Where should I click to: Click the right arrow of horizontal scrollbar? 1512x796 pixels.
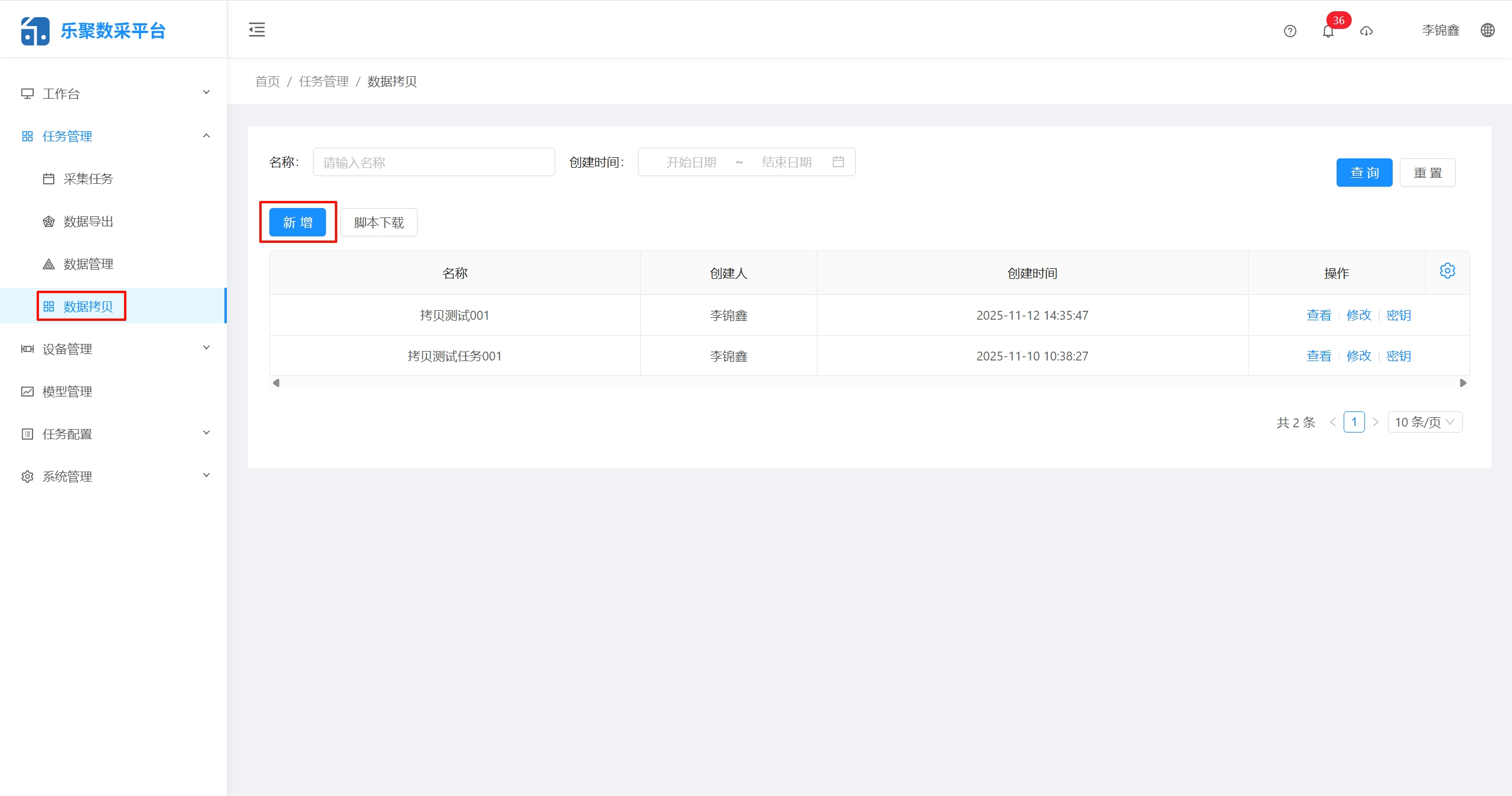tap(1463, 383)
